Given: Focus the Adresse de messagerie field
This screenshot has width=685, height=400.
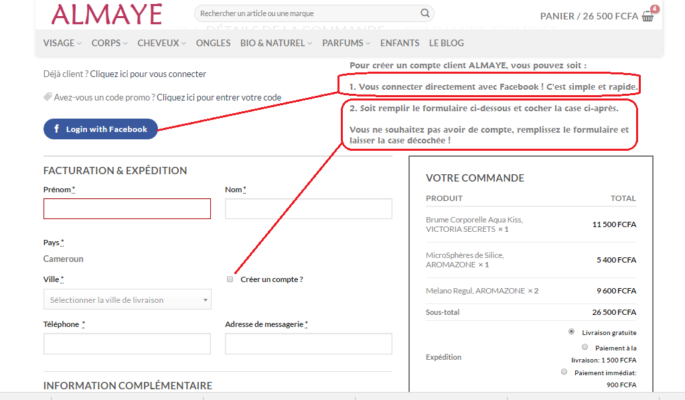Looking at the screenshot, I should click(308, 344).
